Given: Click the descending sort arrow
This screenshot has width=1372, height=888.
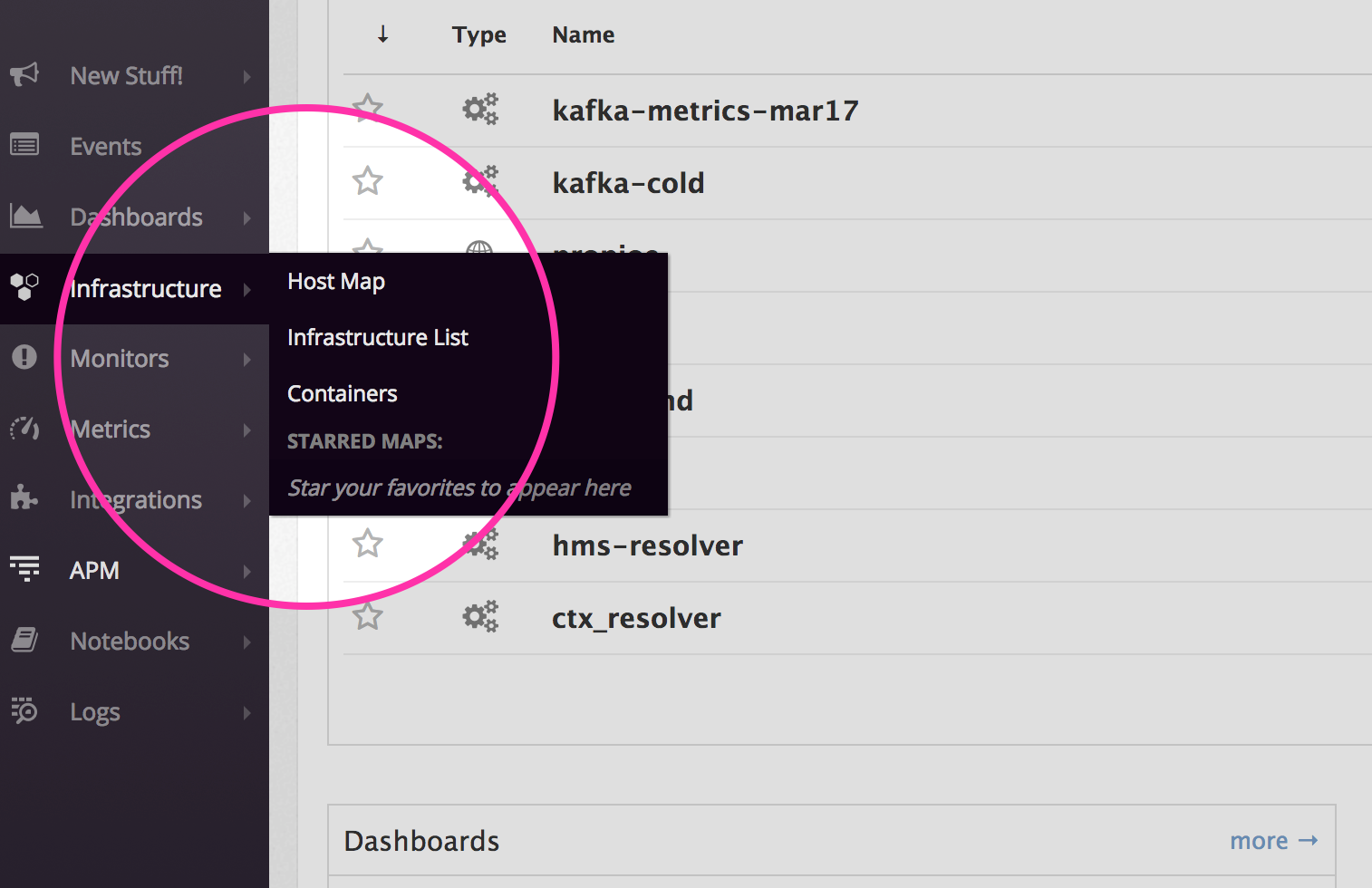Looking at the screenshot, I should pyautogui.click(x=382, y=34).
